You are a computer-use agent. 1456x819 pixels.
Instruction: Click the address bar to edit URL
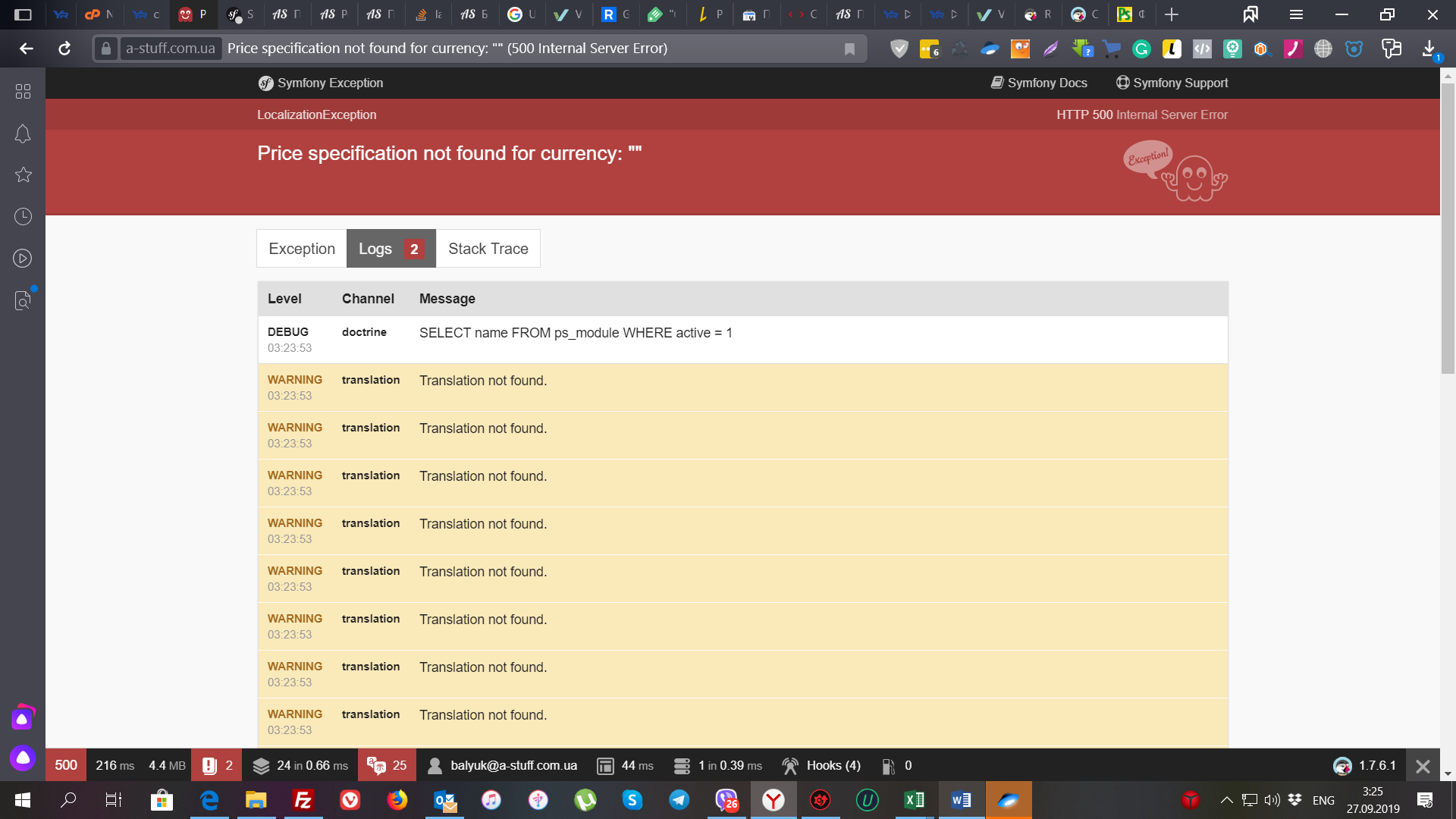455,48
